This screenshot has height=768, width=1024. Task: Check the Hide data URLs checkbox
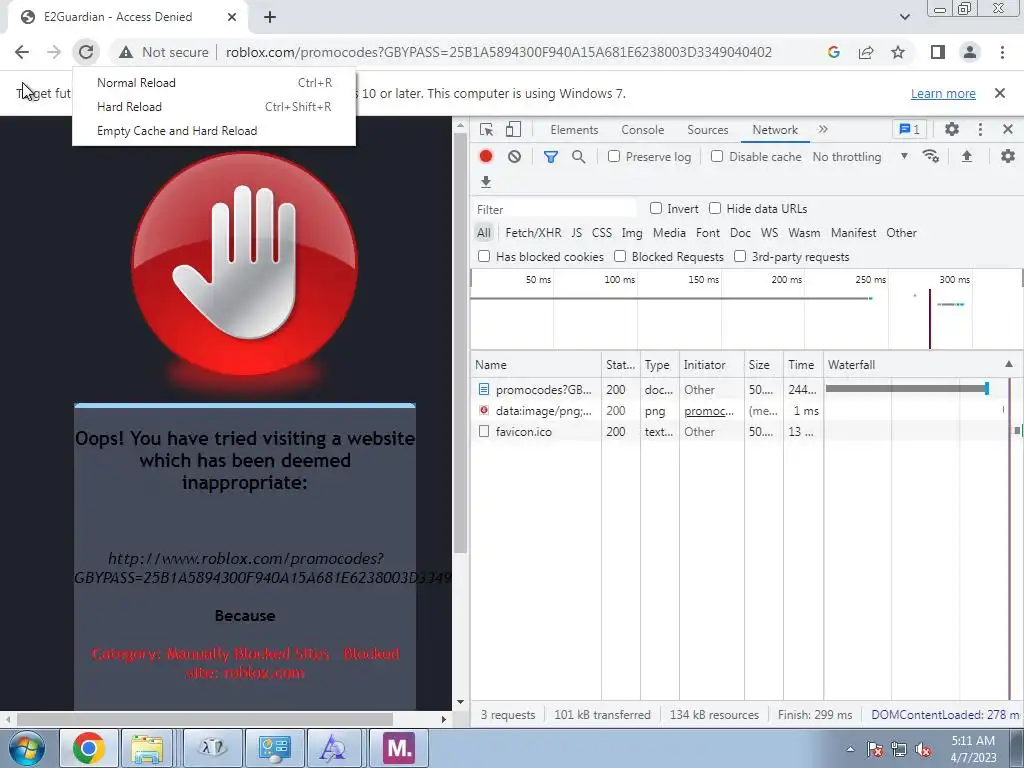pos(715,208)
